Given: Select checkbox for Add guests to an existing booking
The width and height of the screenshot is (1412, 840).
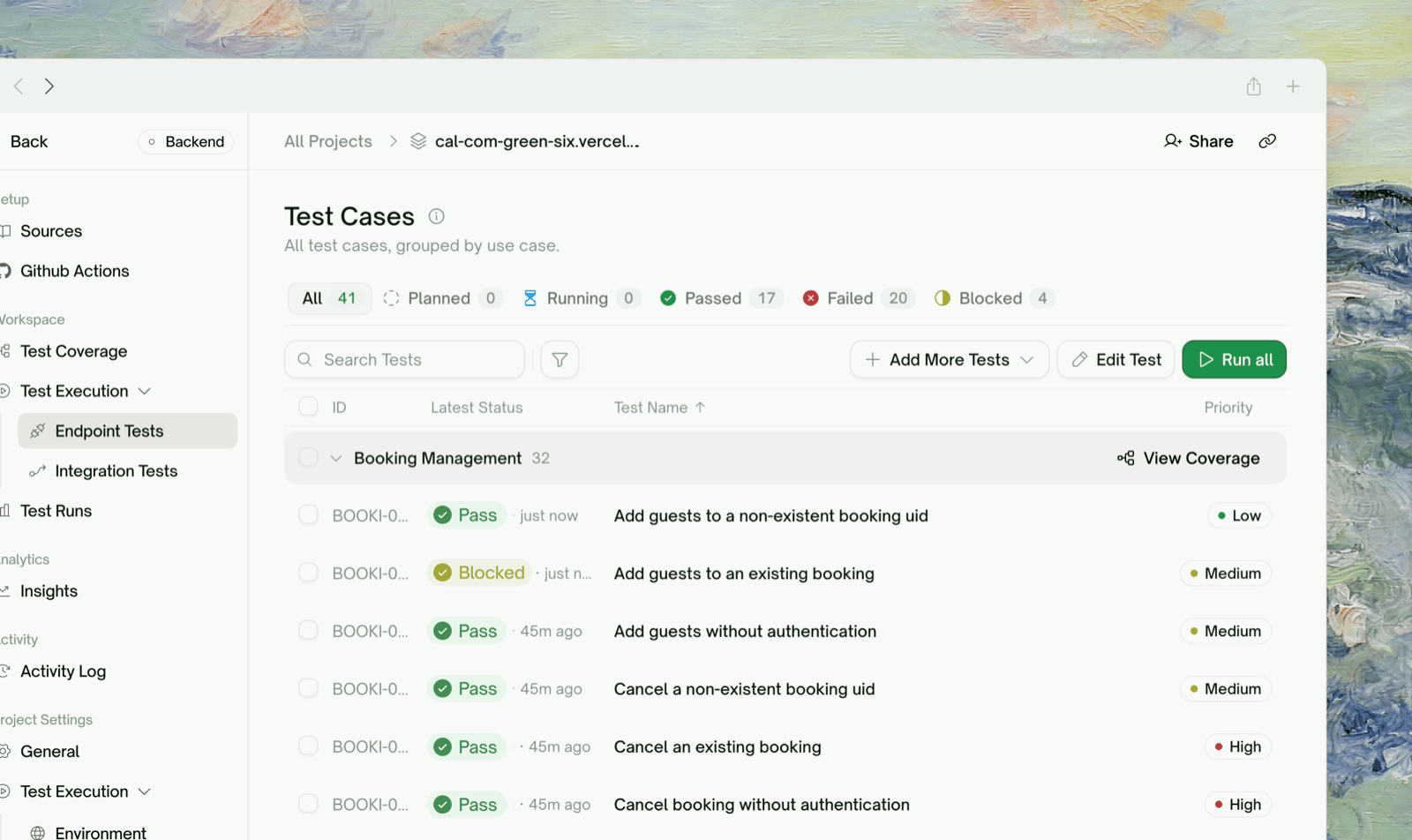Looking at the screenshot, I should tap(308, 573).
